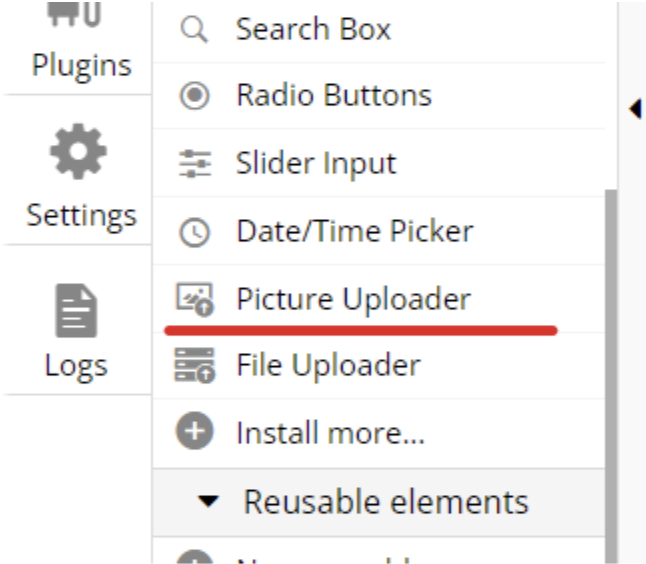Open the Logs tab label
Screen dimensions: 646x564
point(76,365)
